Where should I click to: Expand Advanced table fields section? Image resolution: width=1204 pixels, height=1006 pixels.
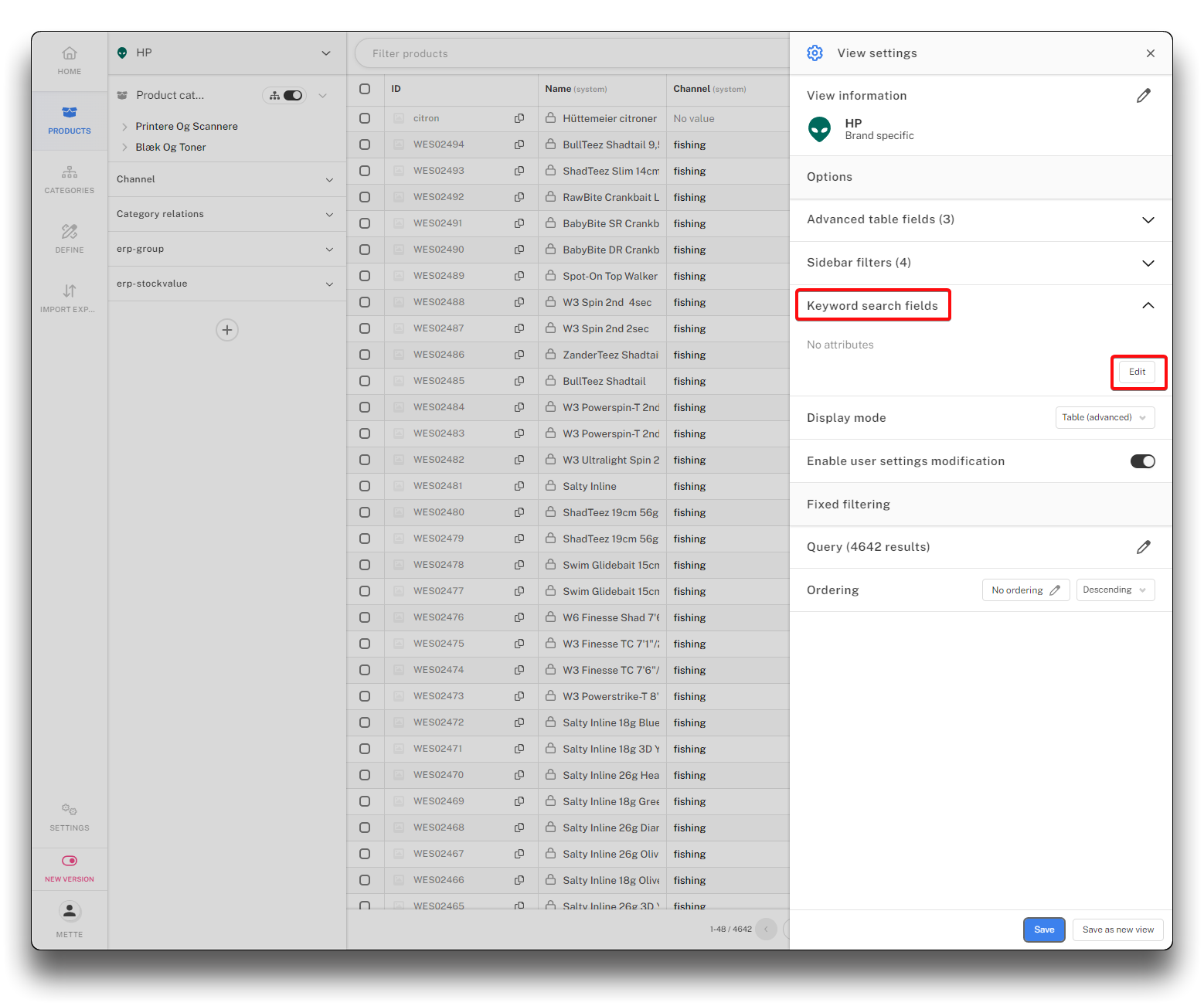coord(1148,220)
